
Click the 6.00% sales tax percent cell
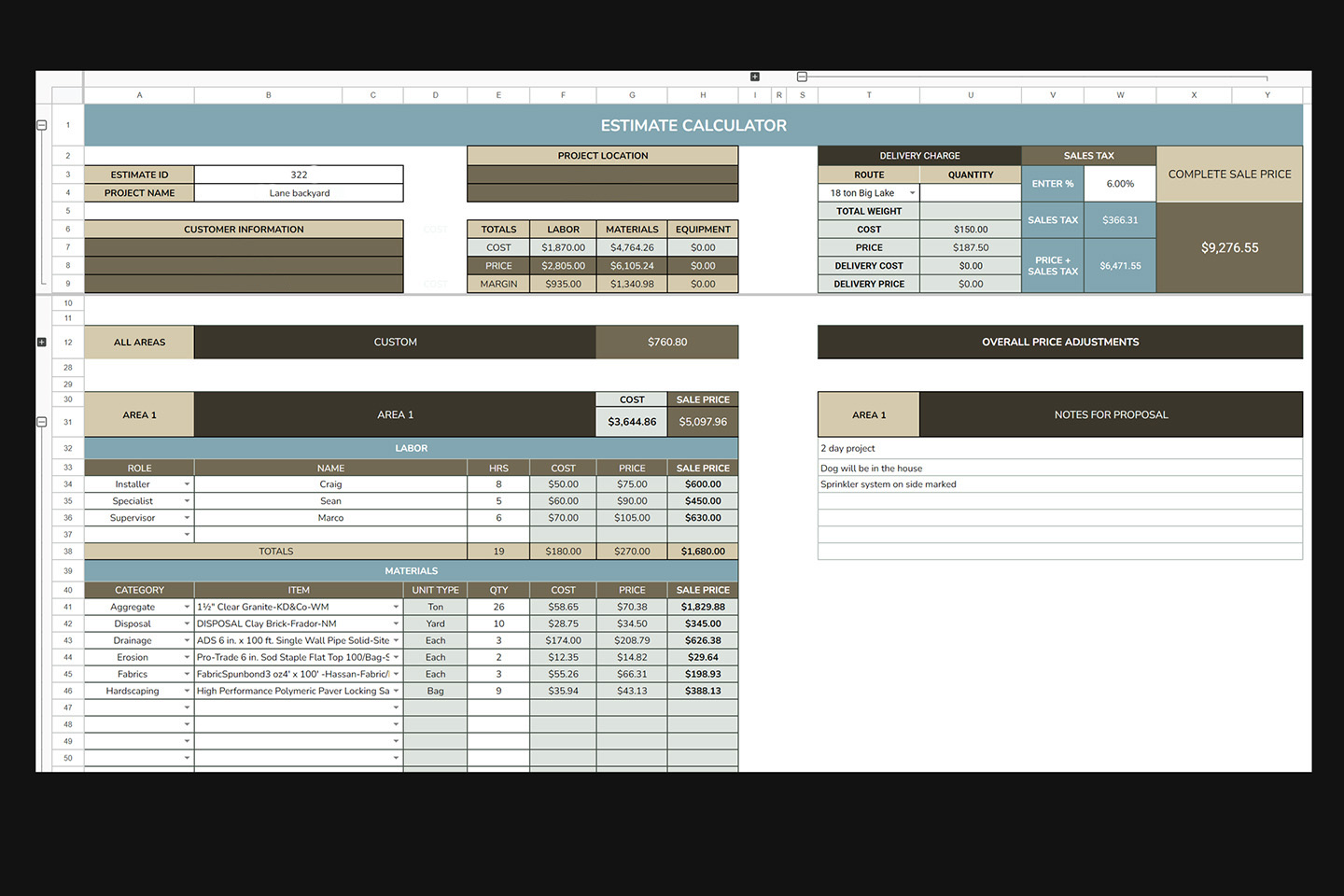(x=1120, y=184)
